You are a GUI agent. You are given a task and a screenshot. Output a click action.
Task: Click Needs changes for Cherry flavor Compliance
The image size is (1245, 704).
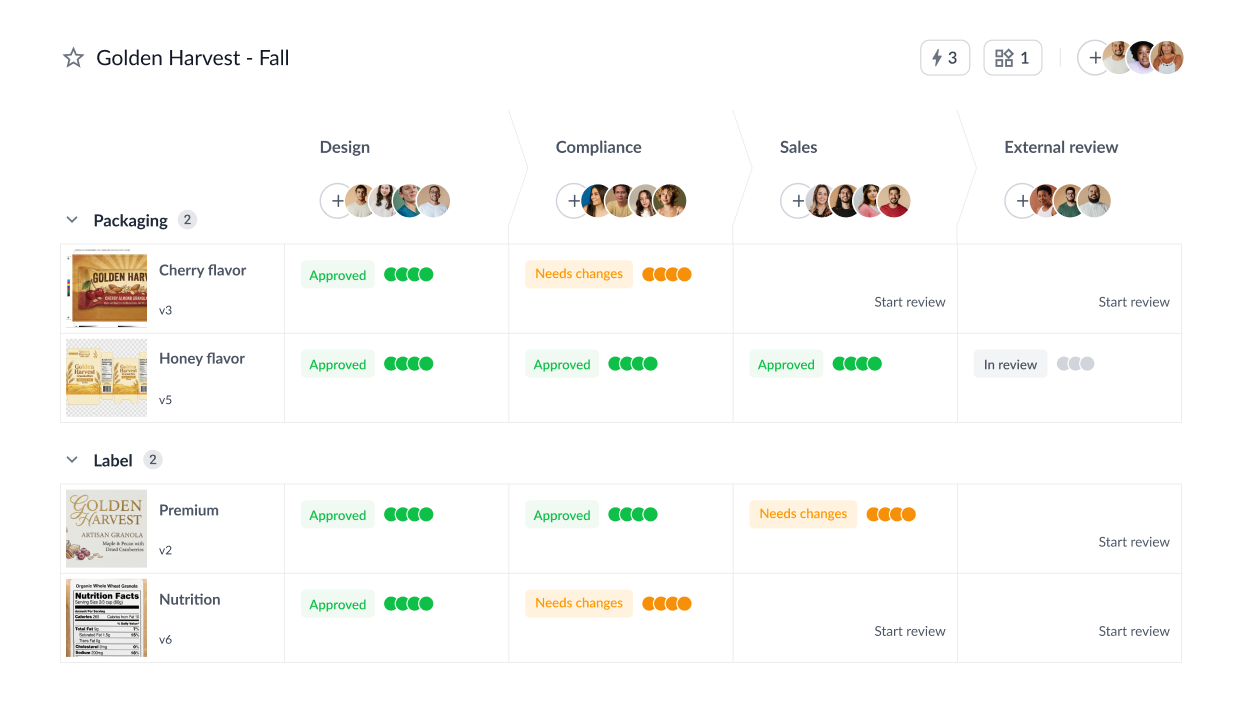[579, 274]
